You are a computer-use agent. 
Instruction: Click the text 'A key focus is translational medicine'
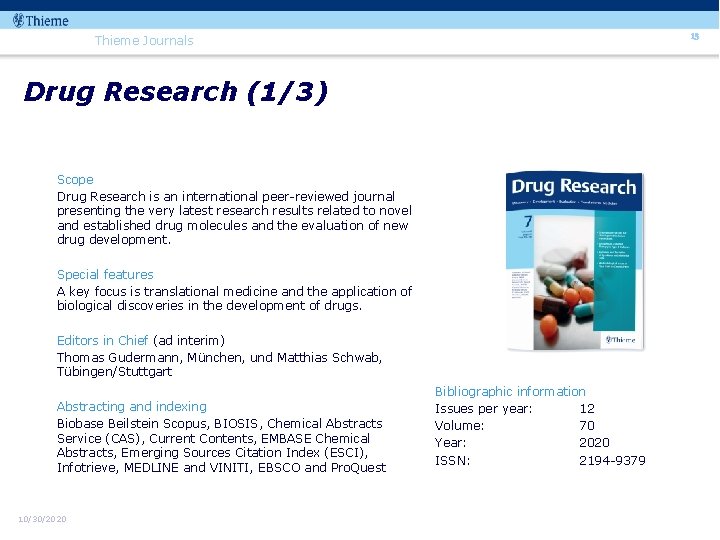[167, 292]
